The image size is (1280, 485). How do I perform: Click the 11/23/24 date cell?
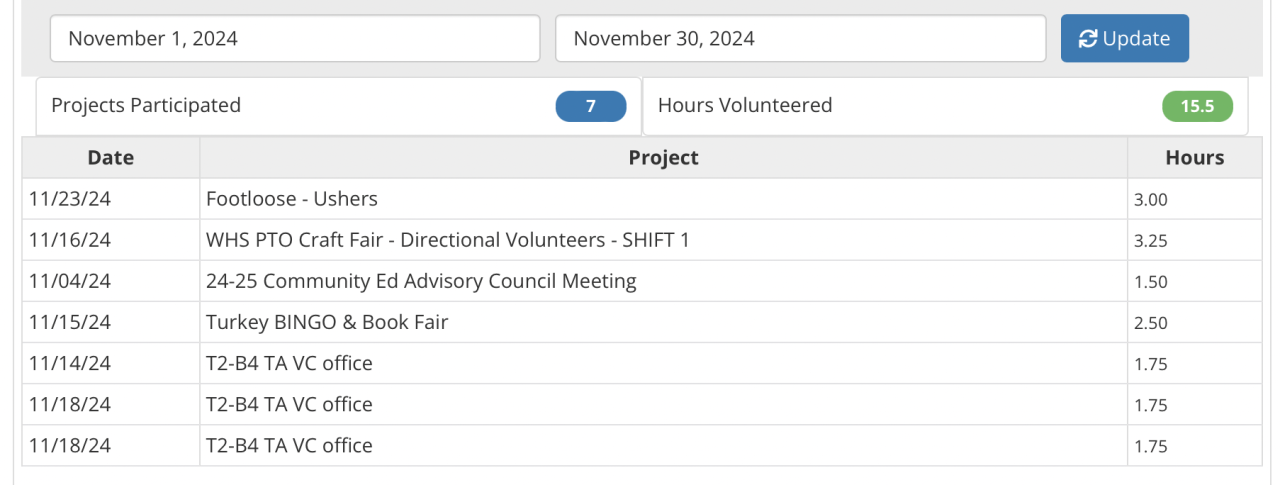click(x=70, y=199)
